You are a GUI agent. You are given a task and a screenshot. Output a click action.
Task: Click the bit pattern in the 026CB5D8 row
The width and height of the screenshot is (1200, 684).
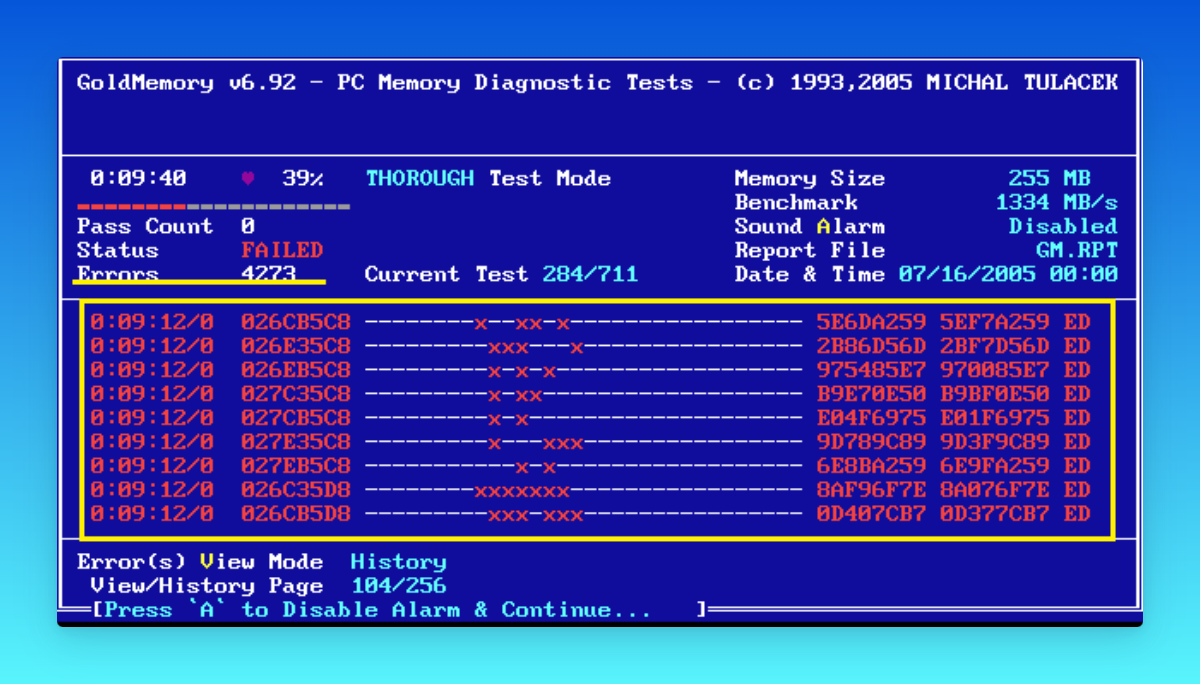pyautogui.click(x=584, y=515)
